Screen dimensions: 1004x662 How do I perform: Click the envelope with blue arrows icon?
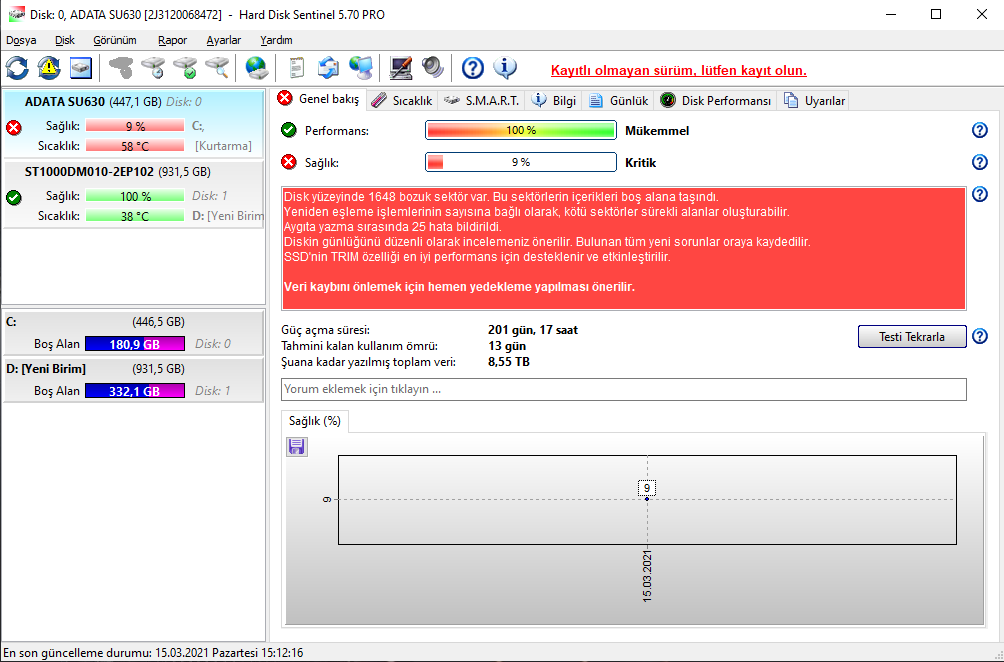coord(328,68)
